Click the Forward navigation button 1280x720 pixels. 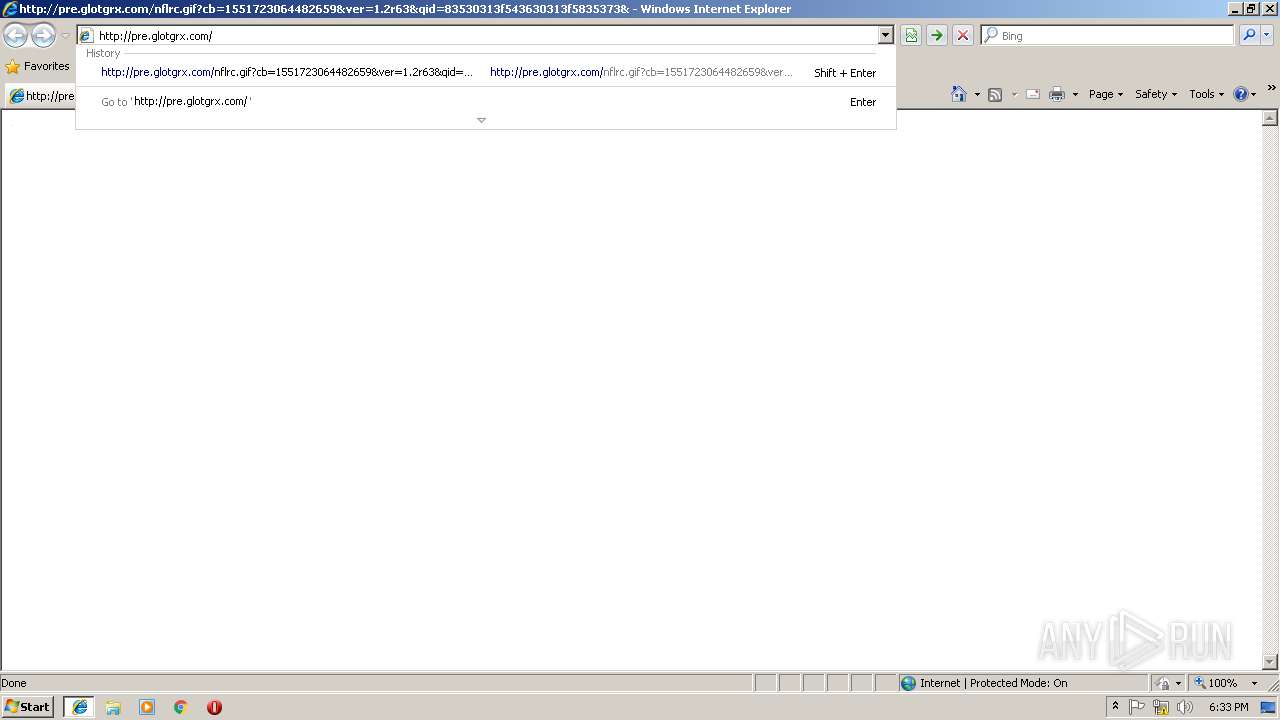coord(43,36)
